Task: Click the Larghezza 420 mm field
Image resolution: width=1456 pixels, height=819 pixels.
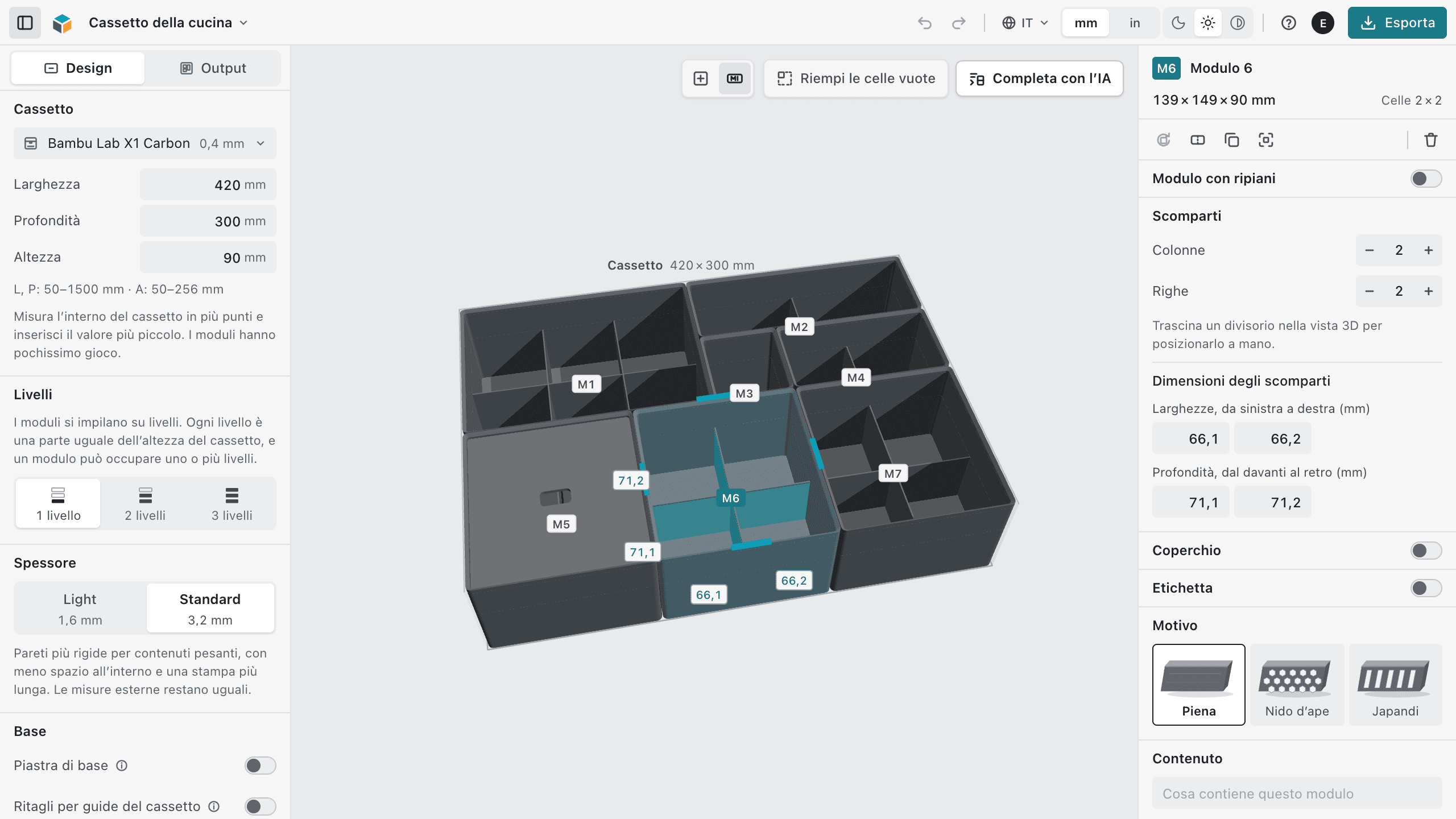Action: (208, 184)
